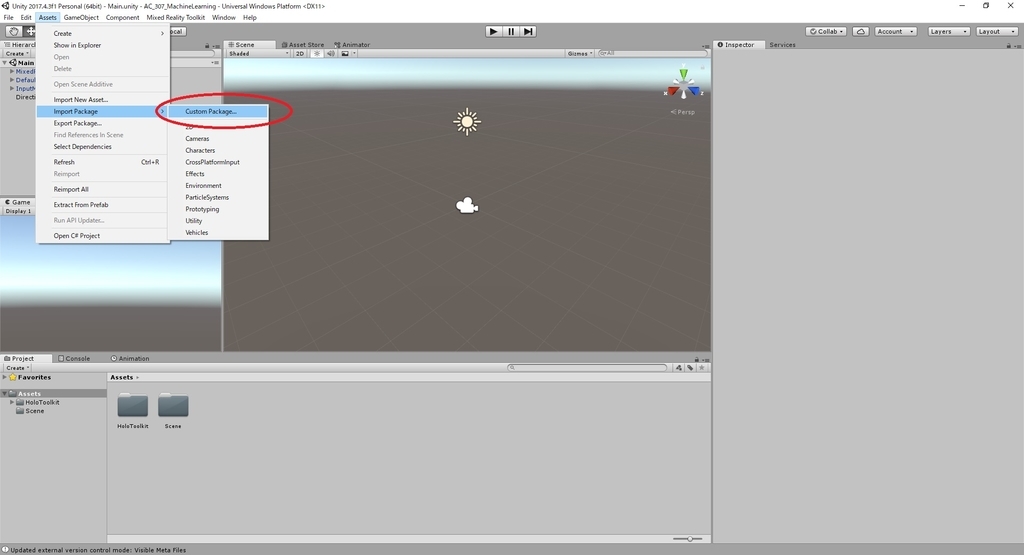Toggle scene effects image icon

tap(345, 54)
